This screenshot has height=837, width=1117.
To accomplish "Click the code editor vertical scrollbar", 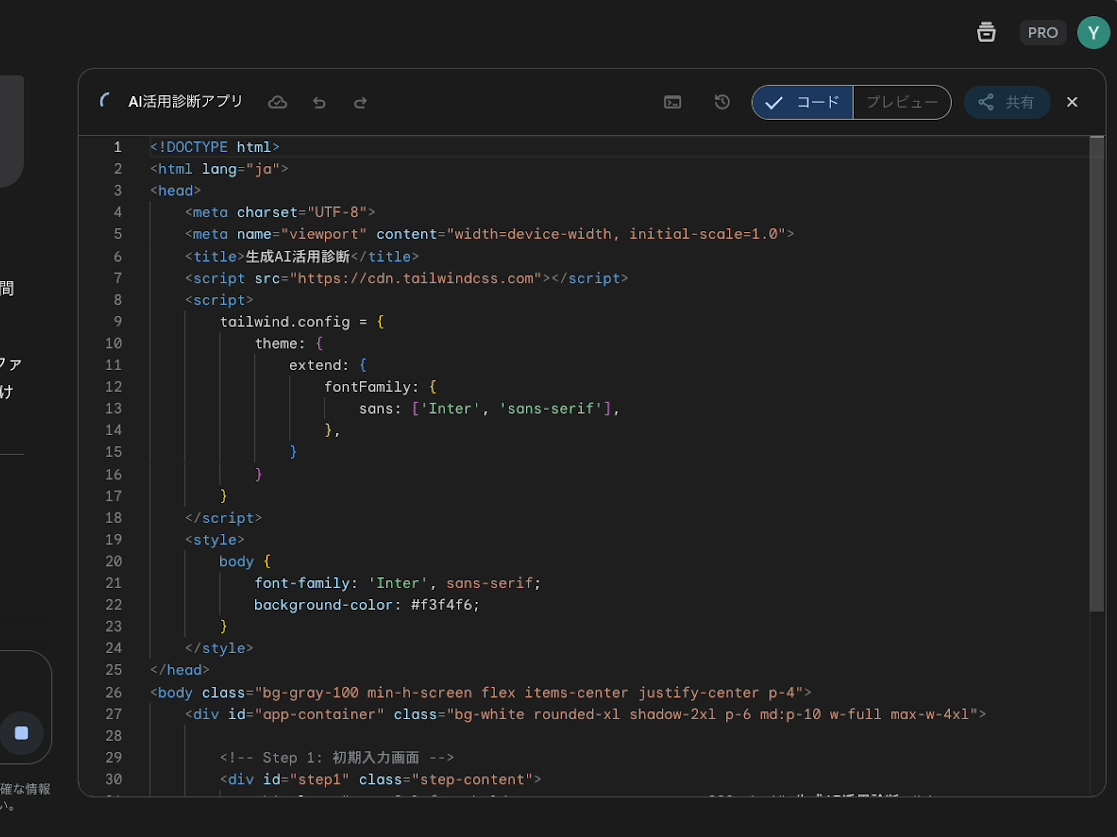I will (x=1096, y=374).
